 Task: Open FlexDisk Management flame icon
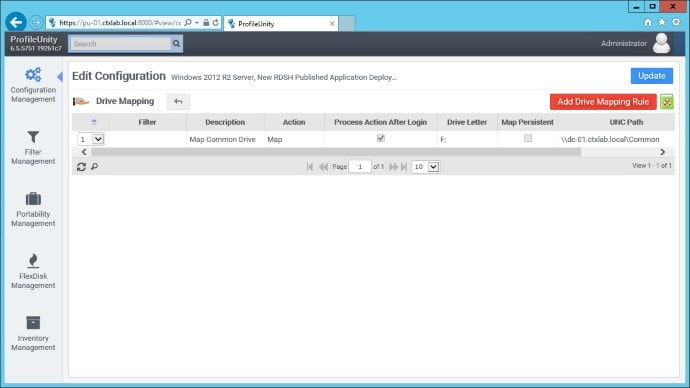click(x=33, y=261)
